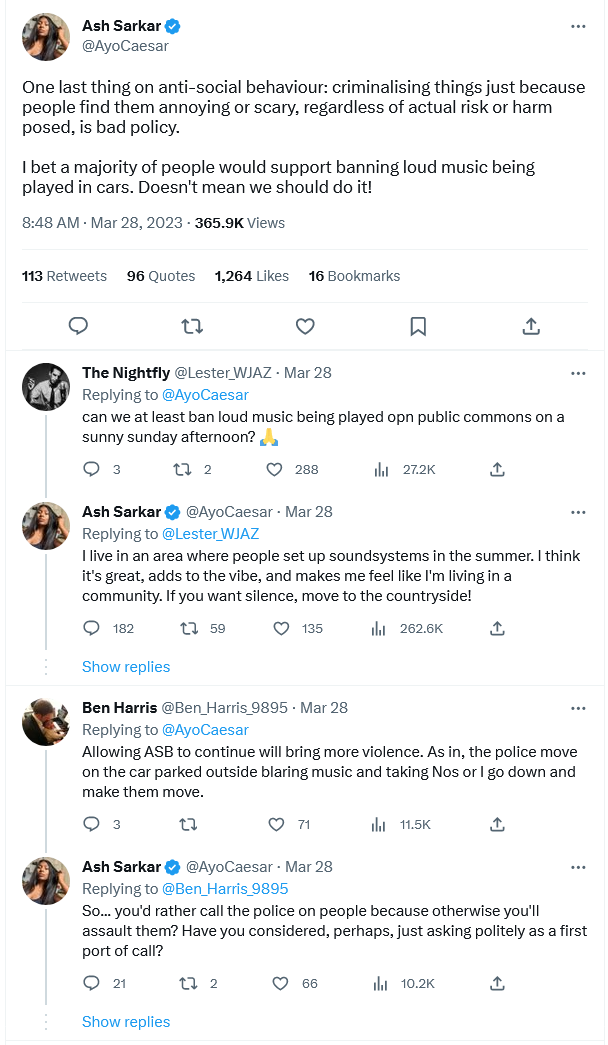608x1045 pixels.
Task: Open more options on Ben Harris's reply
Action: point(578,708)
